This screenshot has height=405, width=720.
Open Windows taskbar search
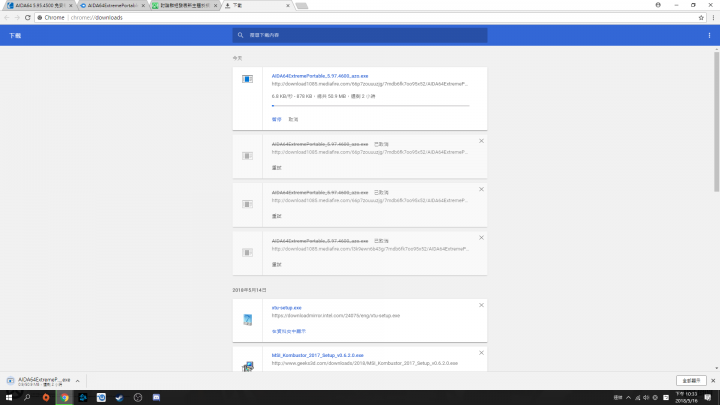(x=27, y=398)
